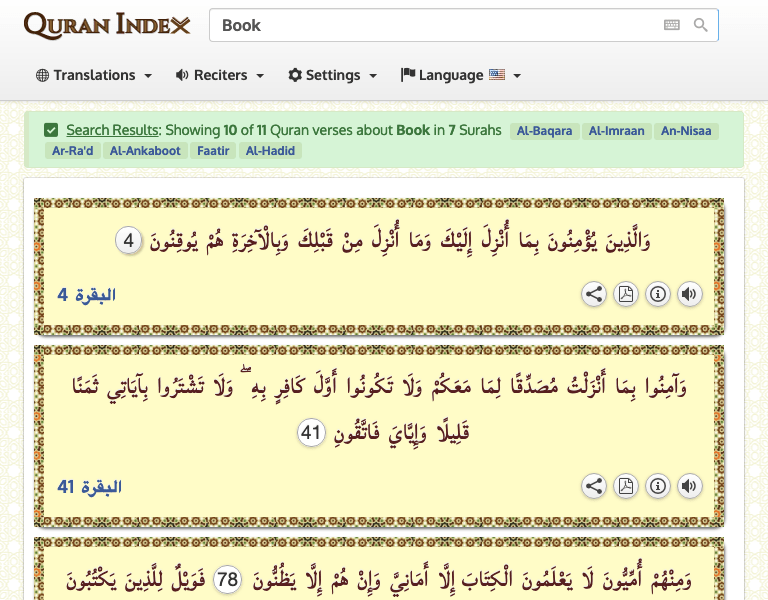Export verse Al-Baqara 41 as PDF

(625, 486)
